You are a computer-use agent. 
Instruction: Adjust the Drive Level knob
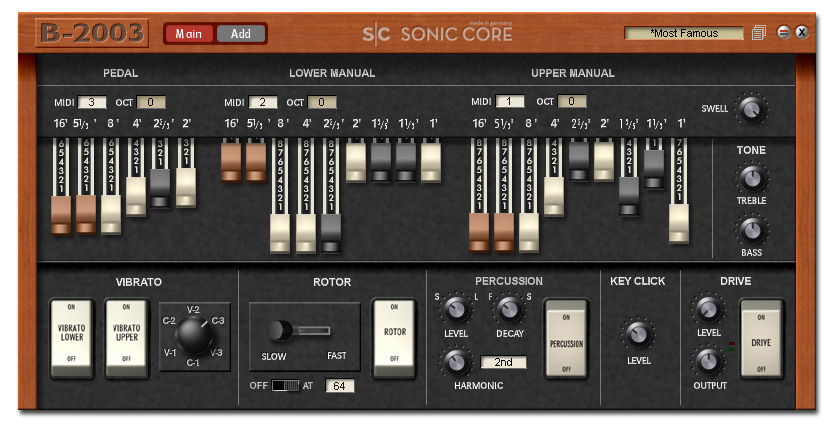tap(709, 308)
